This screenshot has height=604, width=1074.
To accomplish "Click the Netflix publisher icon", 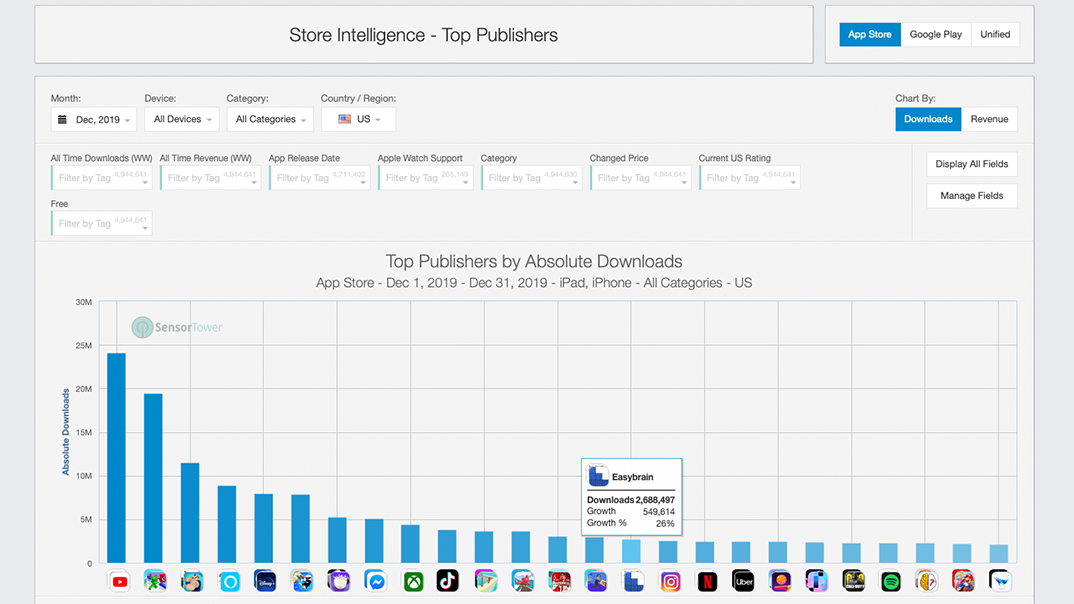I will [x=707, y=581].
